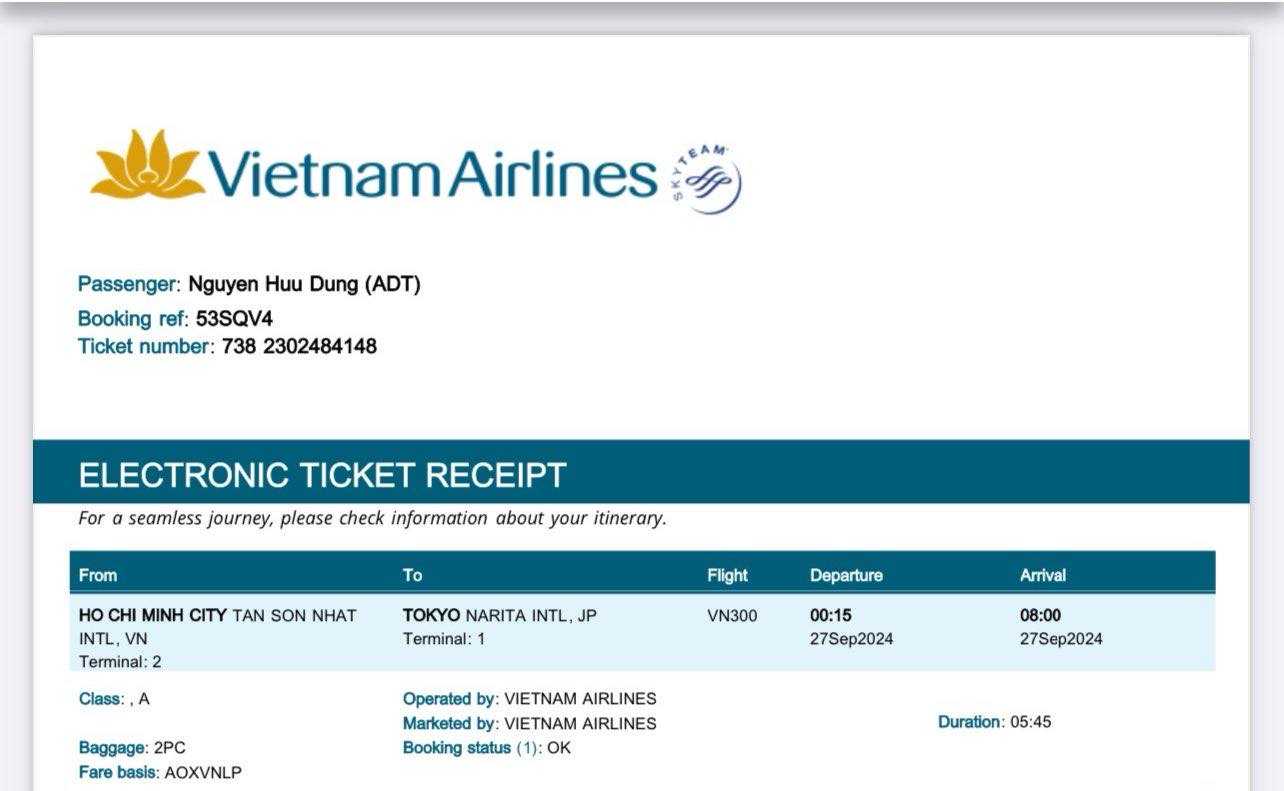Click the Duration 05:45 value
Screen dimensions: 1284x791
(x=1030, y=722)
